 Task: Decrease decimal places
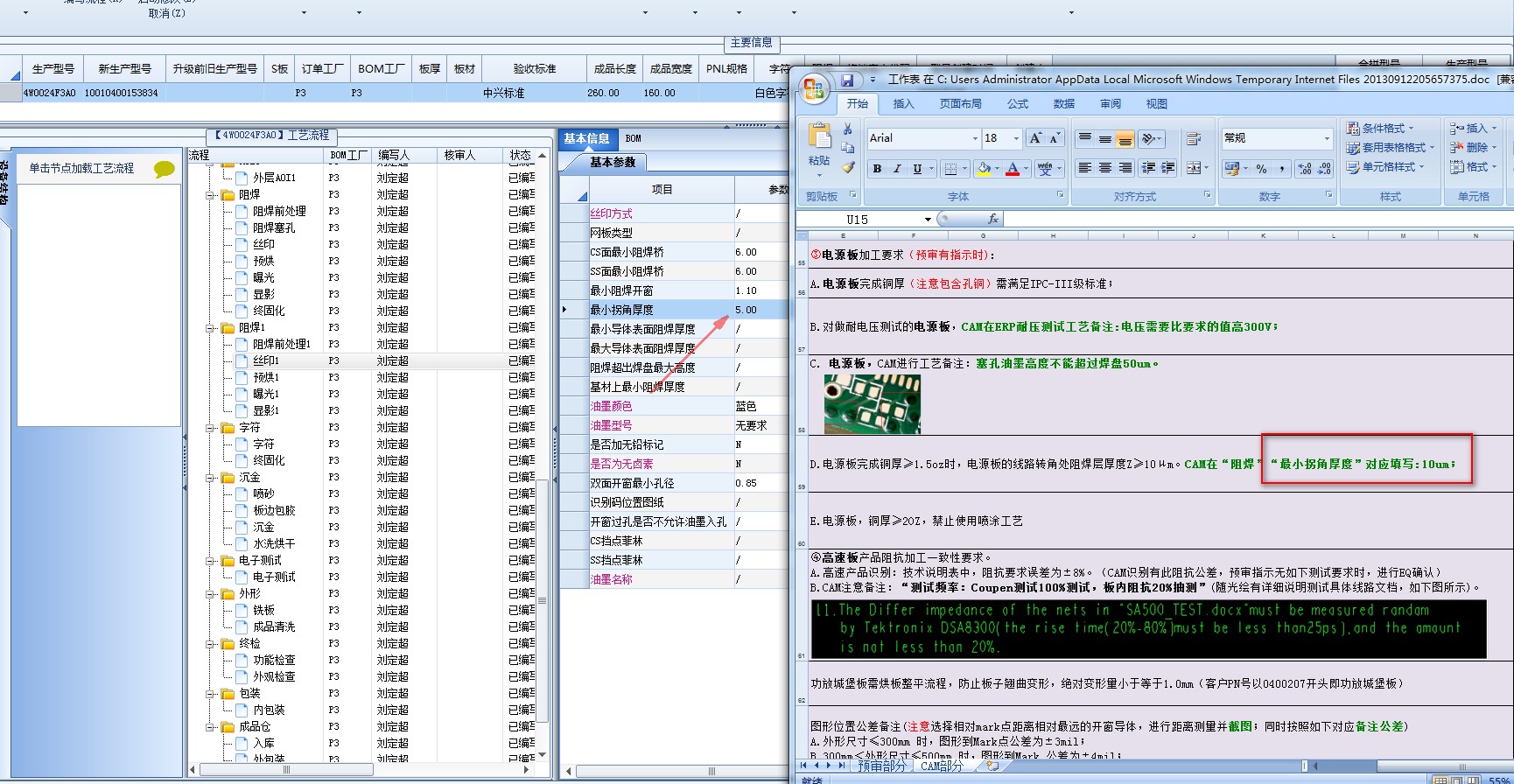tap(1323, 168)
